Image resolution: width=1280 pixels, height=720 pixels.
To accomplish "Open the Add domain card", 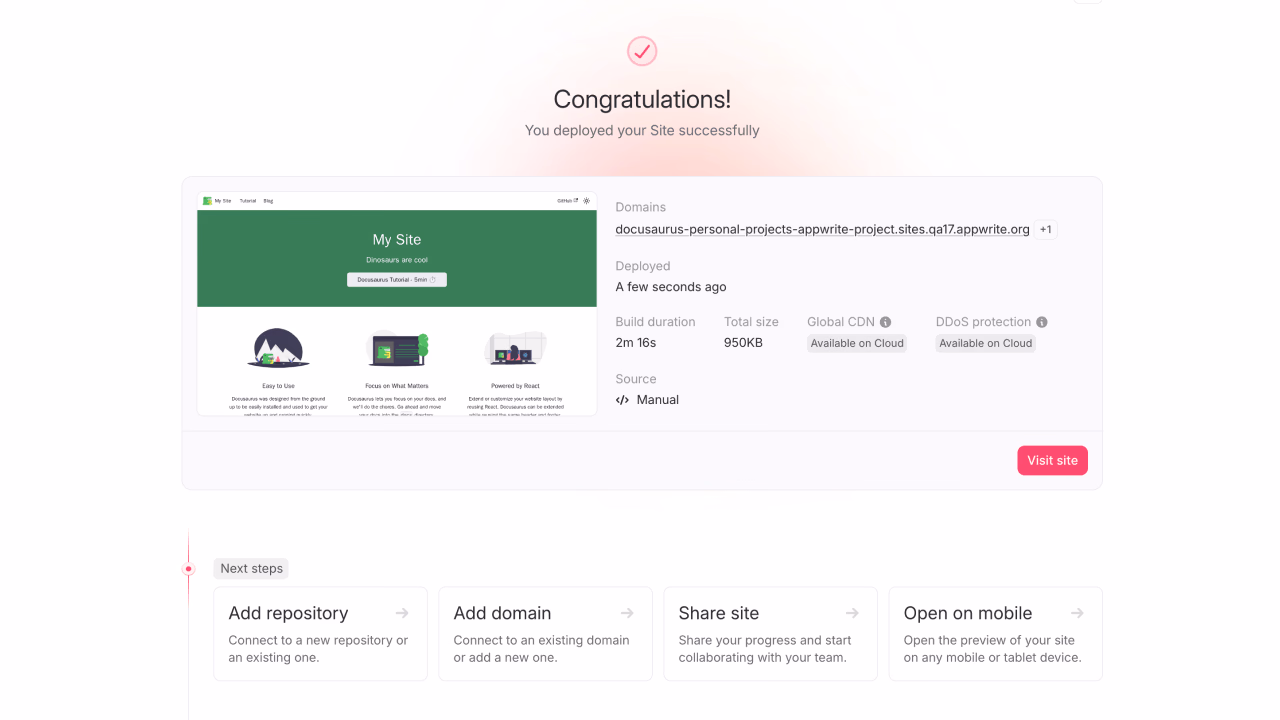I will tap(545, 634).
